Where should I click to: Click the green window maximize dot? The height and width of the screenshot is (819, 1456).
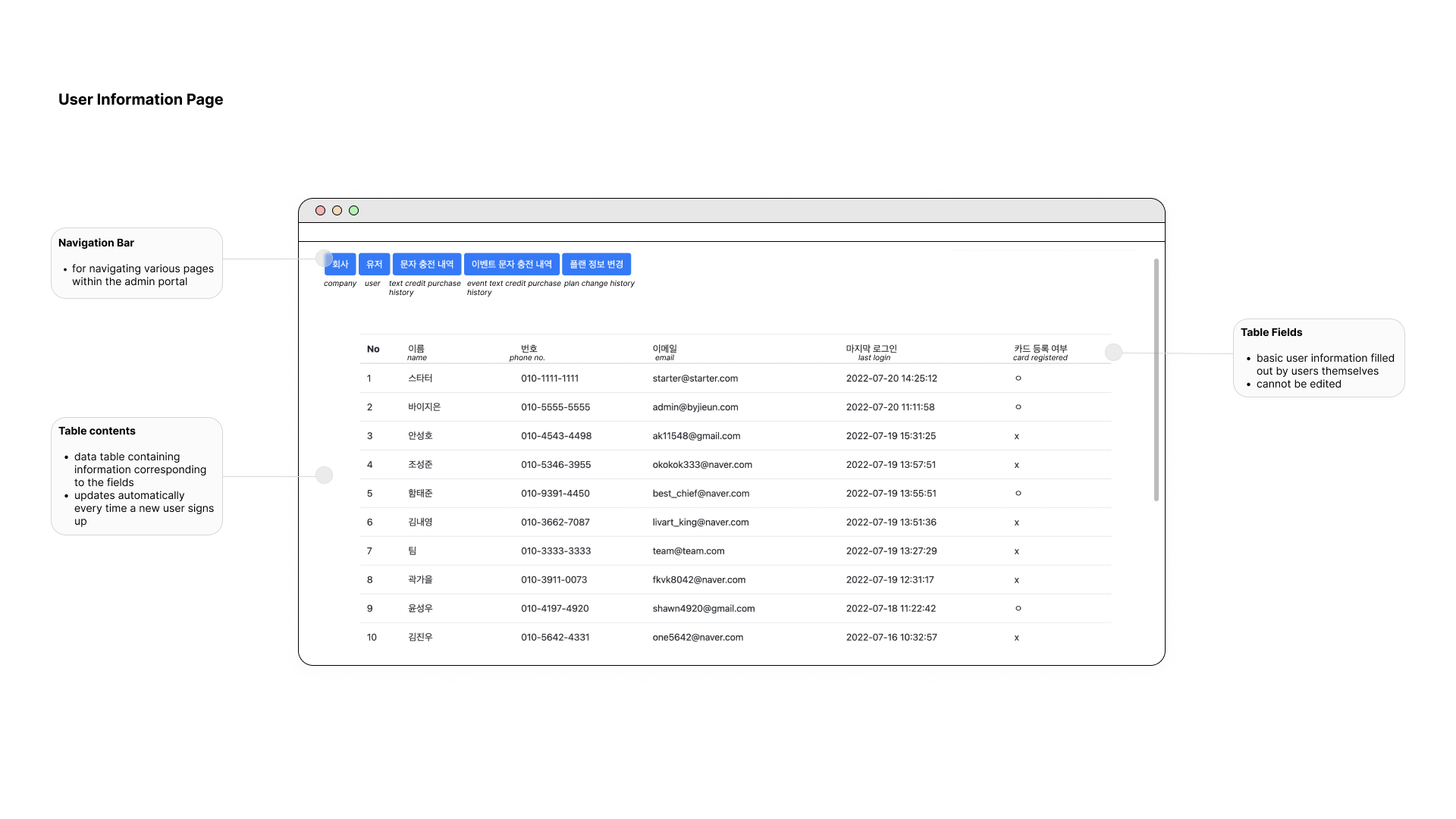[x=353, y=211]
